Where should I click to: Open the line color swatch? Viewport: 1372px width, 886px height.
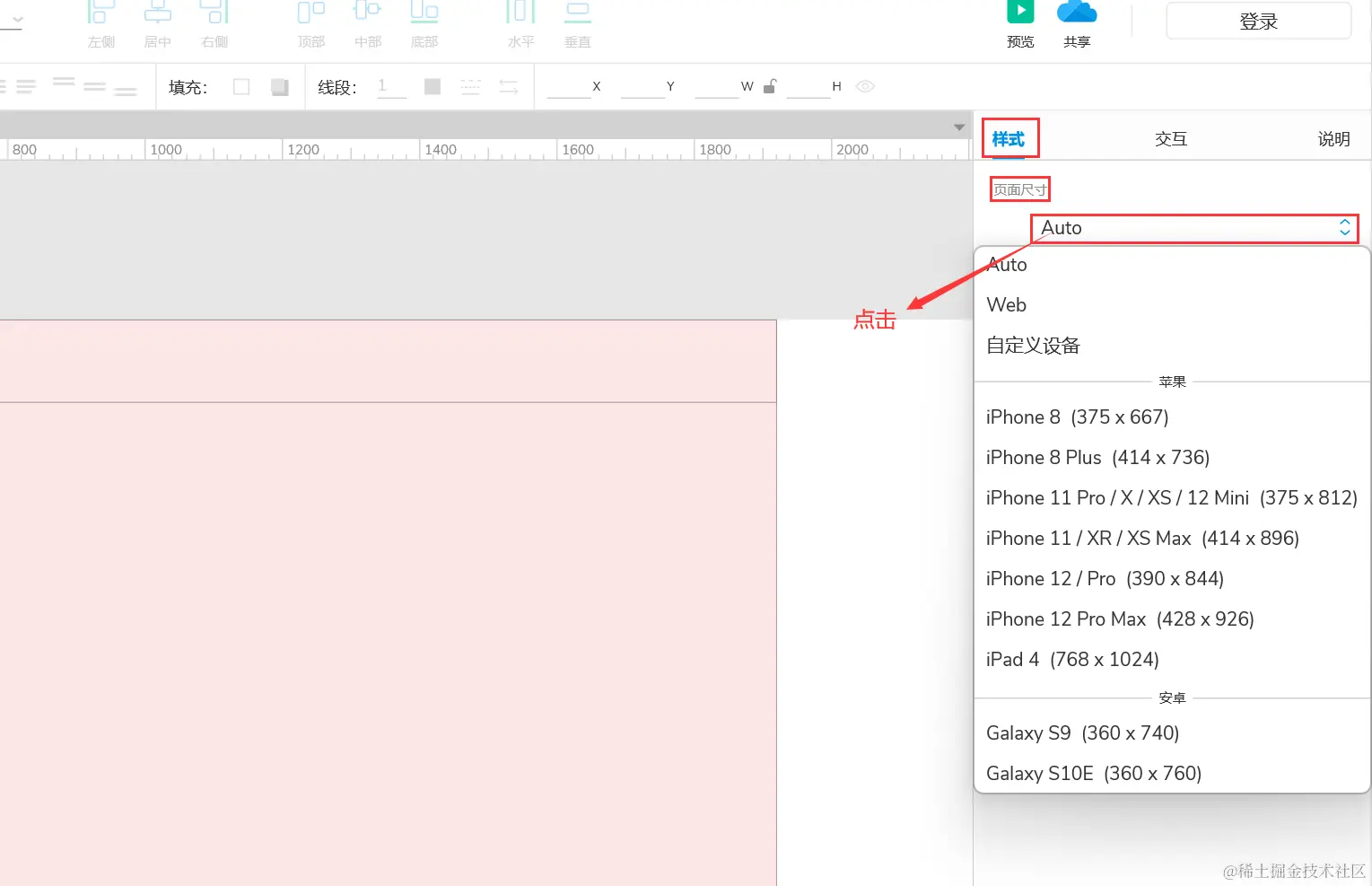(433, 87)
